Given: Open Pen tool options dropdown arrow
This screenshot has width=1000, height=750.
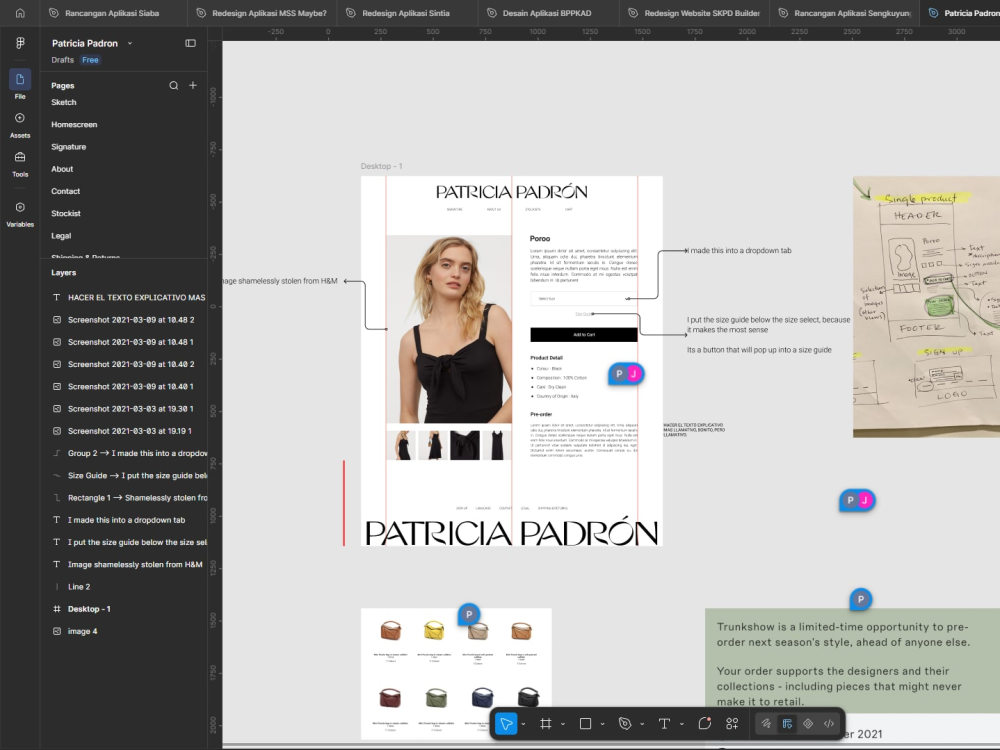Looking at the screenshot, I should [x=642, y=724].
